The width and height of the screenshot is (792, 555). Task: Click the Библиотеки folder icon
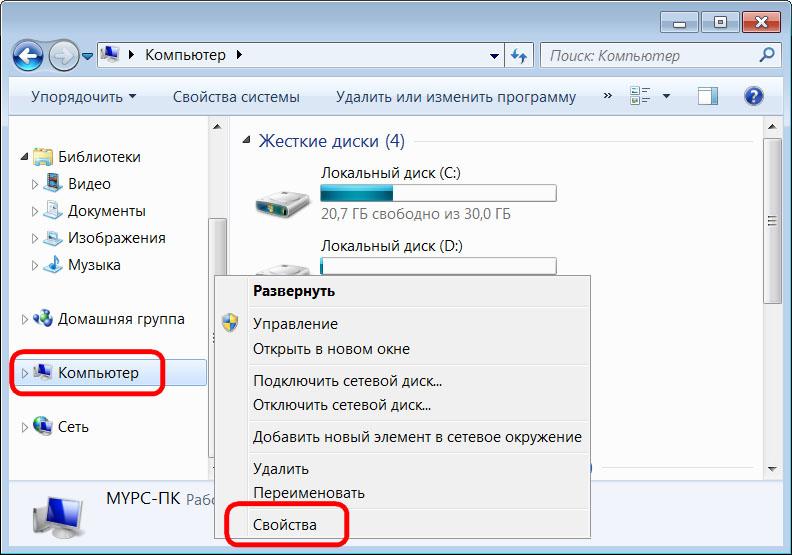pyautogui.click(x=43, y=157)
